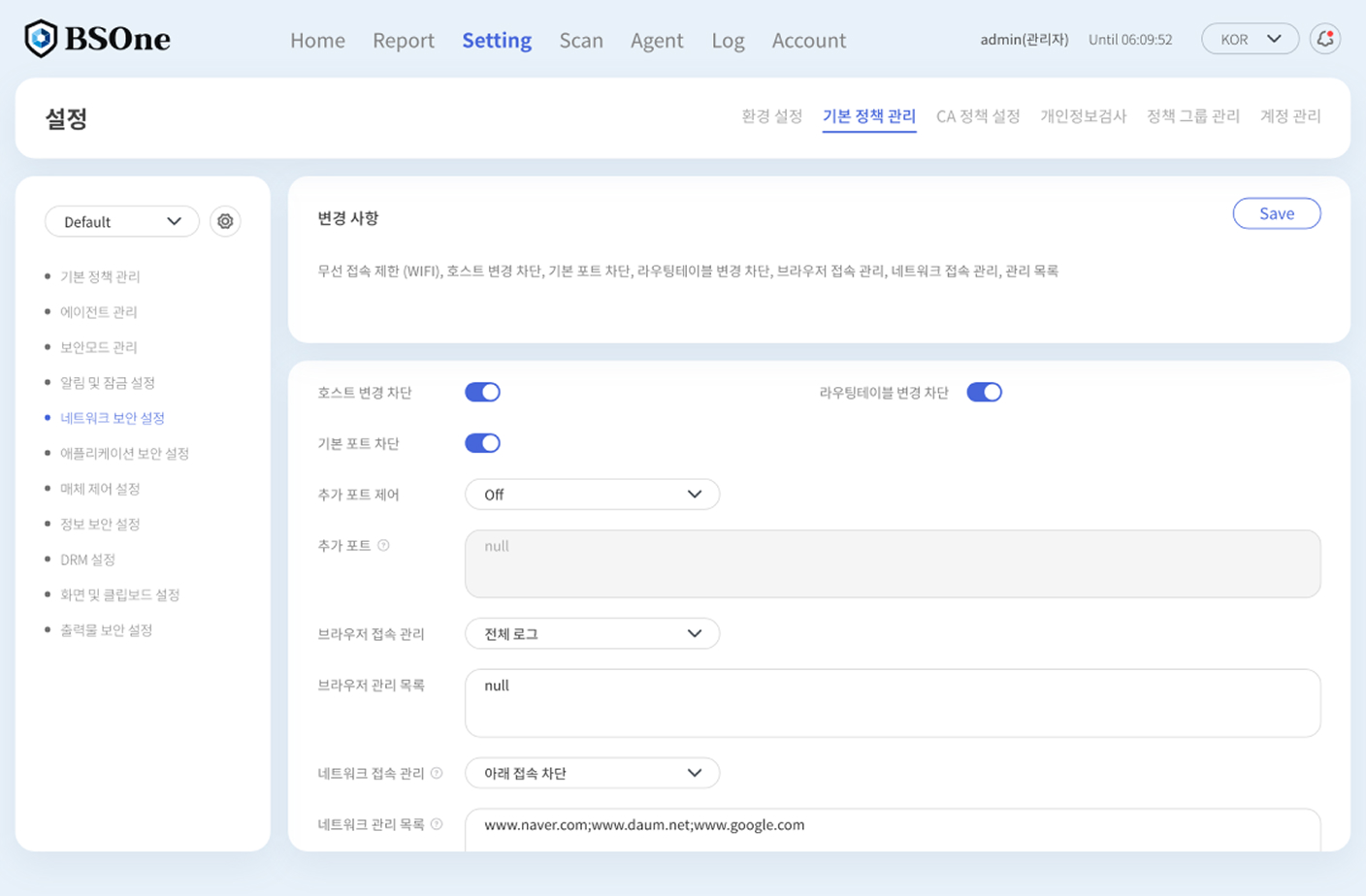Open the 추가 포트 제어 Off dropdown
This screenshot has height=896, width=1366.
coord(592,494)
